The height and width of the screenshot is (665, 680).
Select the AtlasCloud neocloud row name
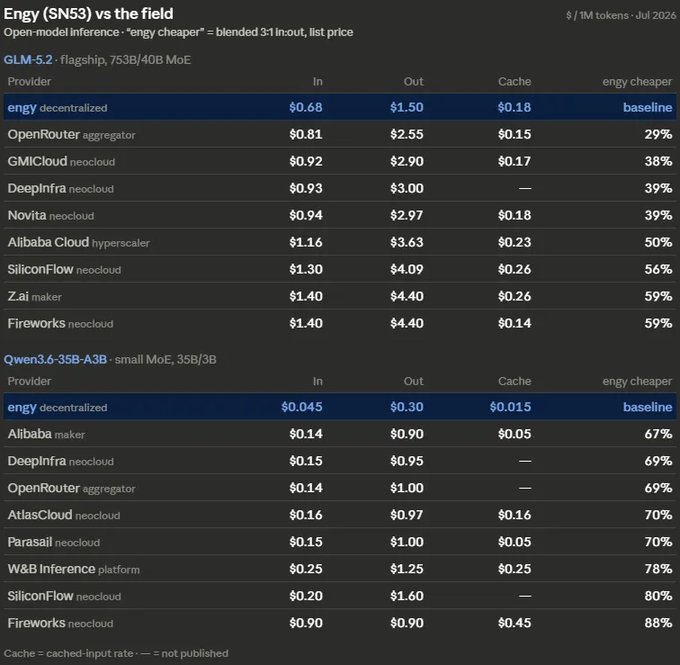(64, 515)
